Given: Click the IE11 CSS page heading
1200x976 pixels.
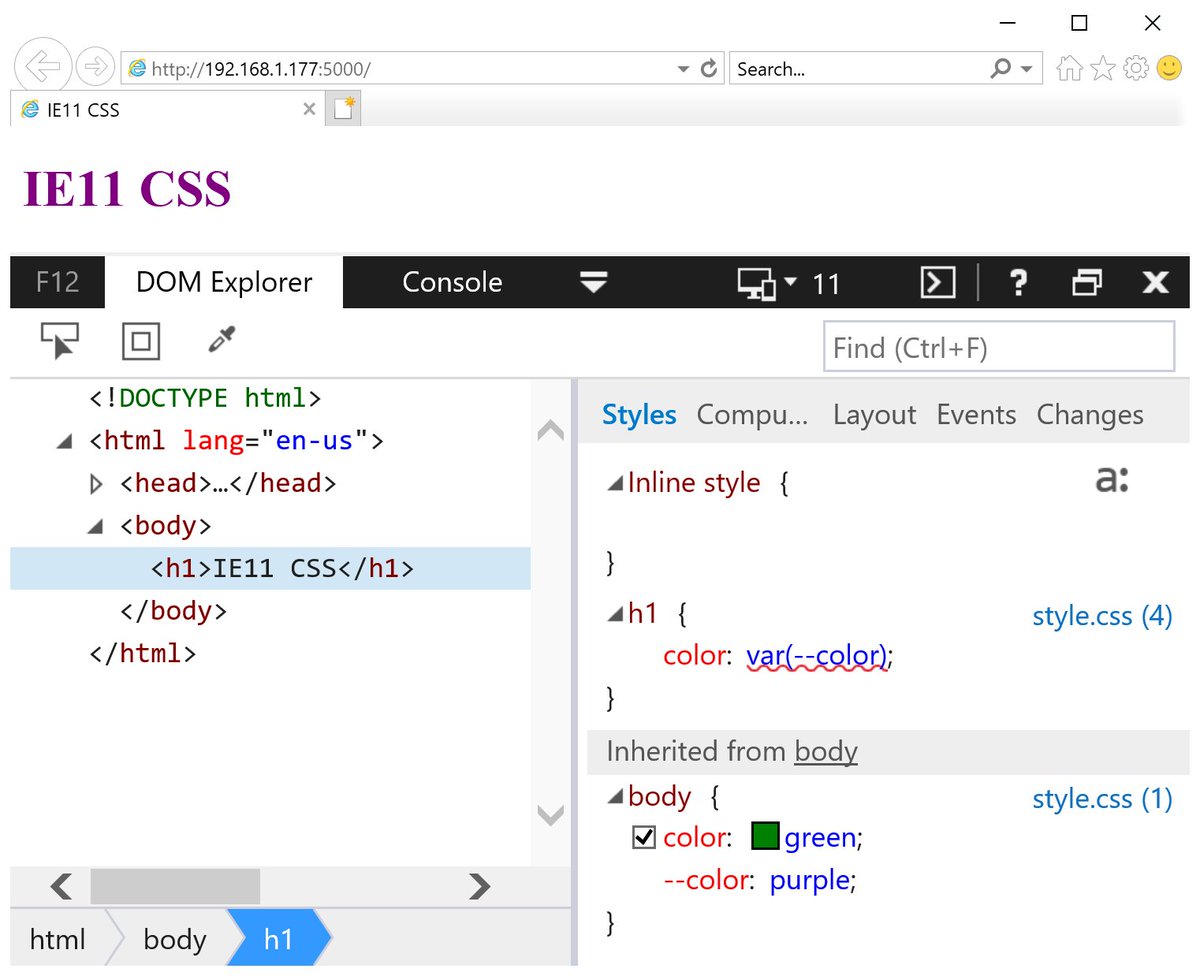Looking at the screenshot, I should pos(128,188).
